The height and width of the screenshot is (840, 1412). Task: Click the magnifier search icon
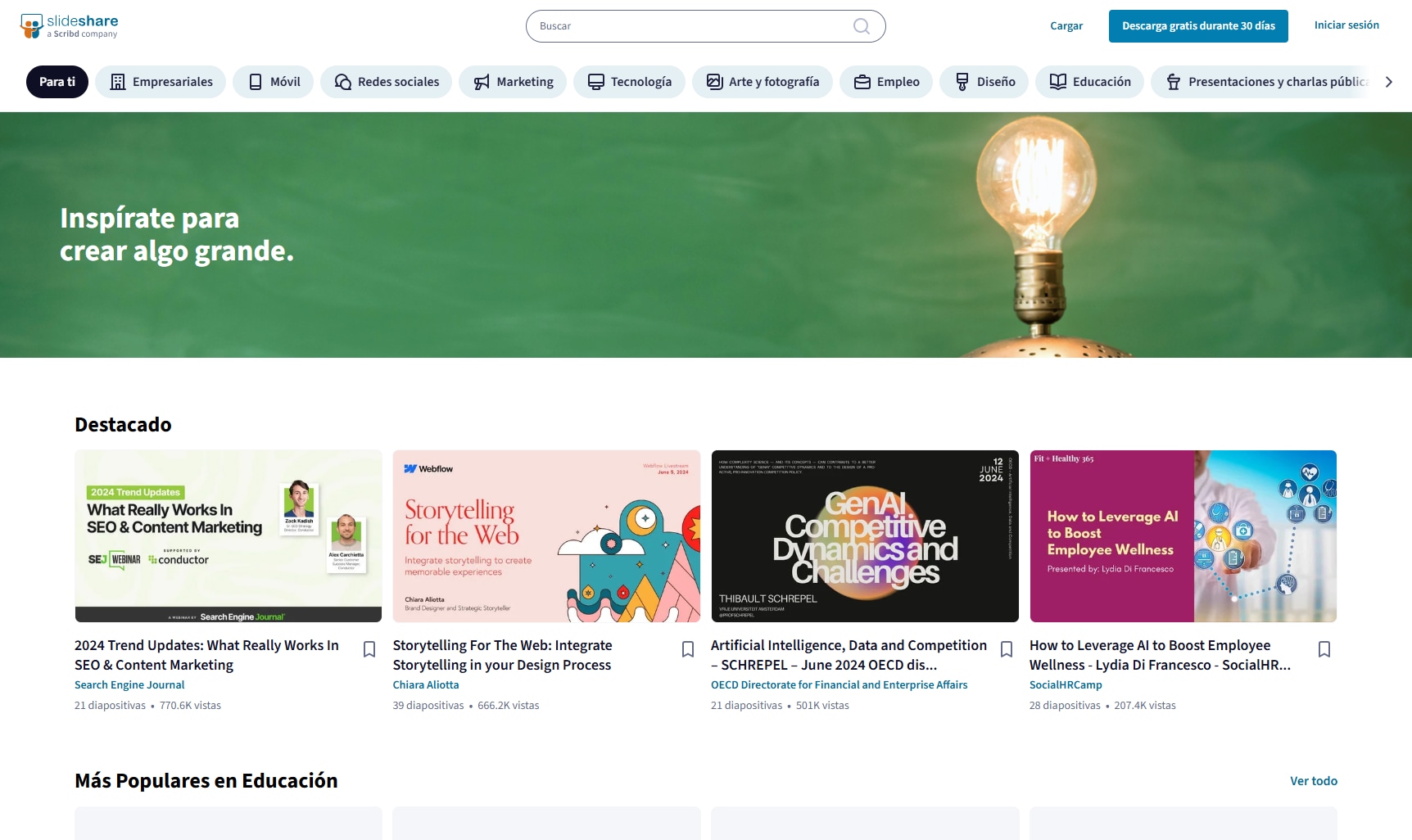pyautogui.click(x=861, y=26)
